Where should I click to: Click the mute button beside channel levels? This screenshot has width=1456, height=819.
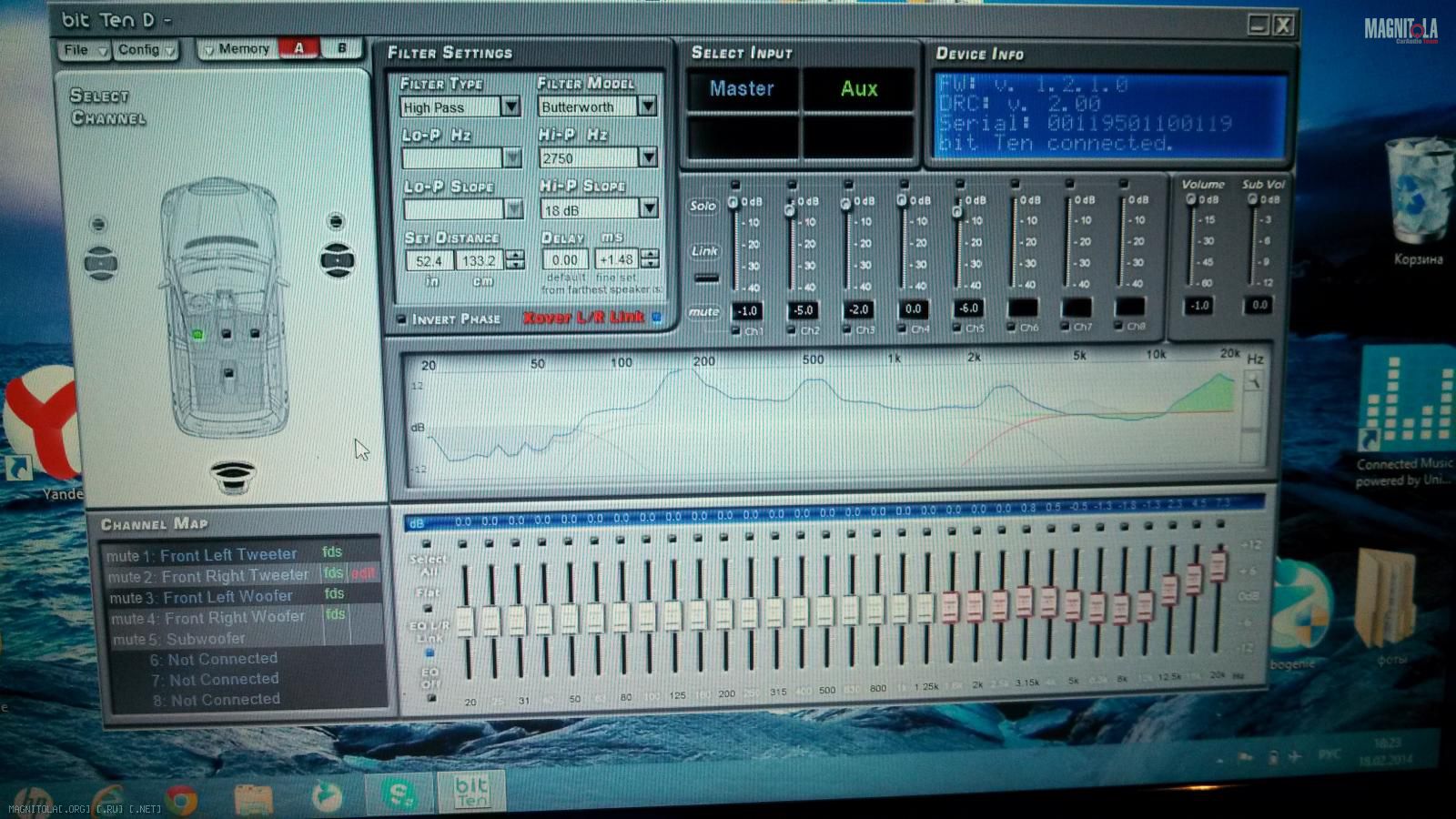[703, 312]
